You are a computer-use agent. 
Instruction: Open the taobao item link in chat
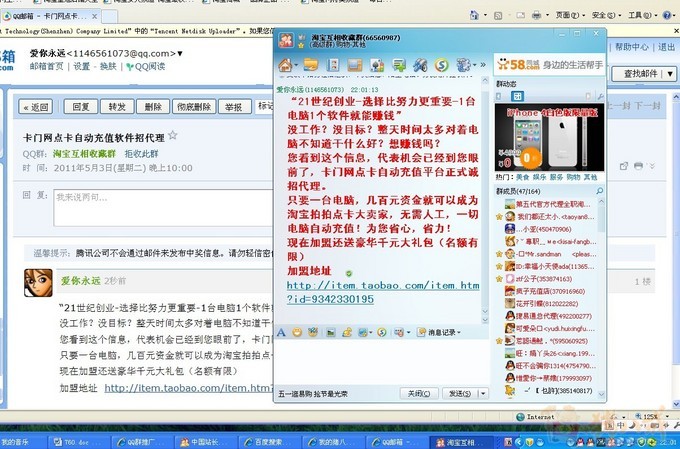click(382, 292)
